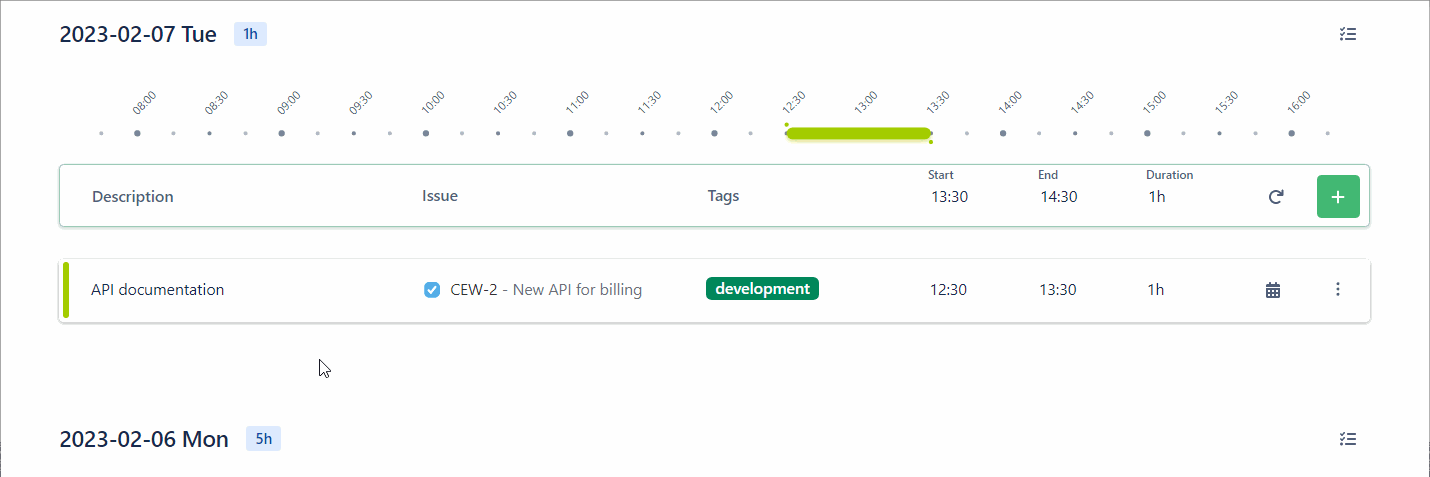Click the reset circular arrow icon
This screenshot has width=1430, height=477.
pyautogui.click(x=1275, y=197)
